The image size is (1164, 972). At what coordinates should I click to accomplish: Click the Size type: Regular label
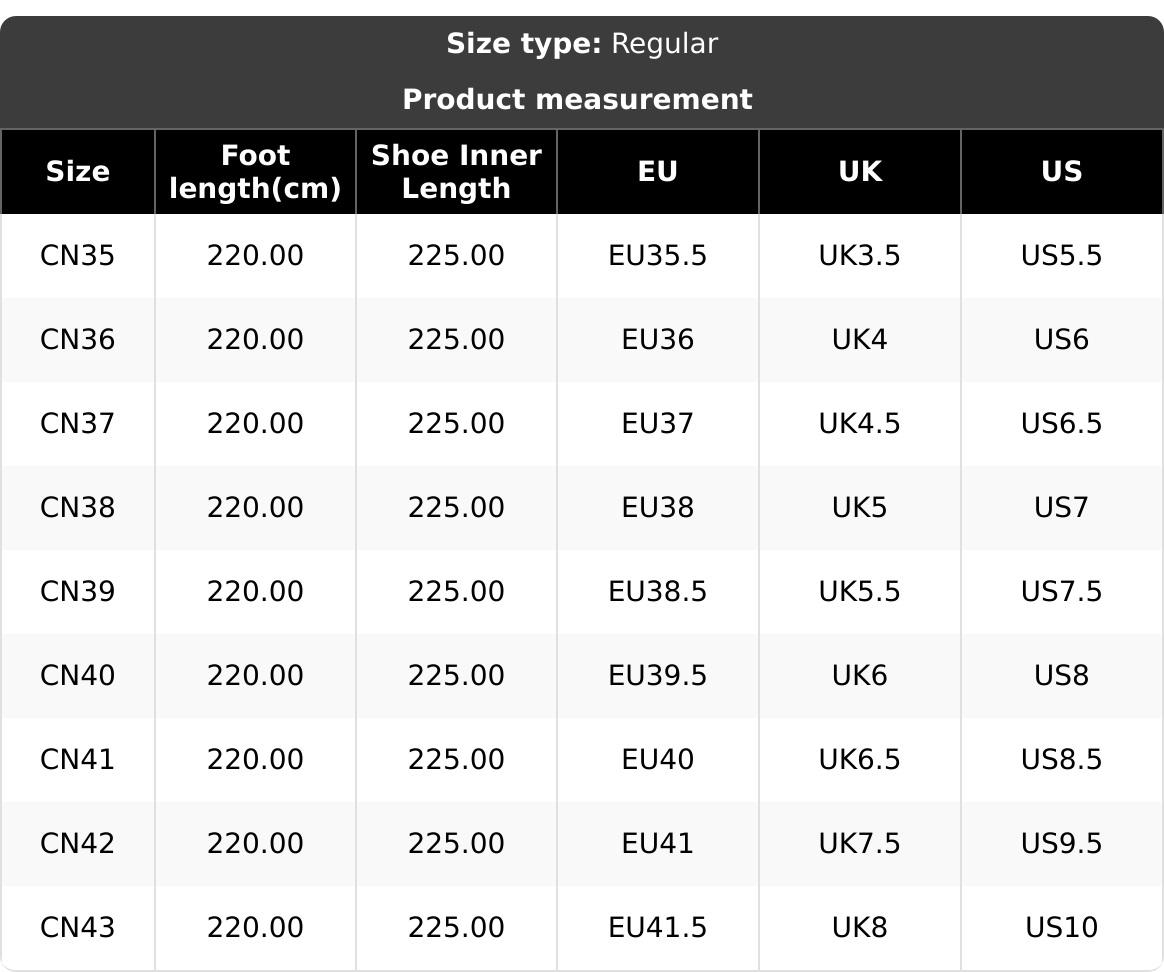(581, 44)
